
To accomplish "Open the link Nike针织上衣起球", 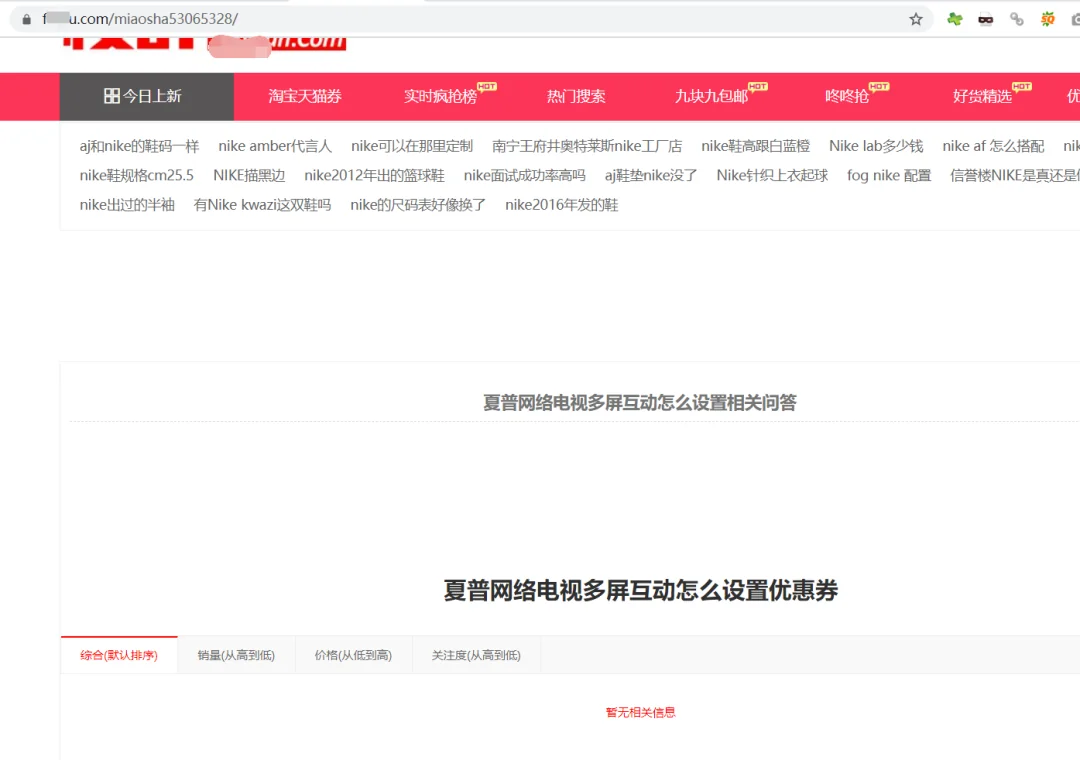I will pos(772,176).
